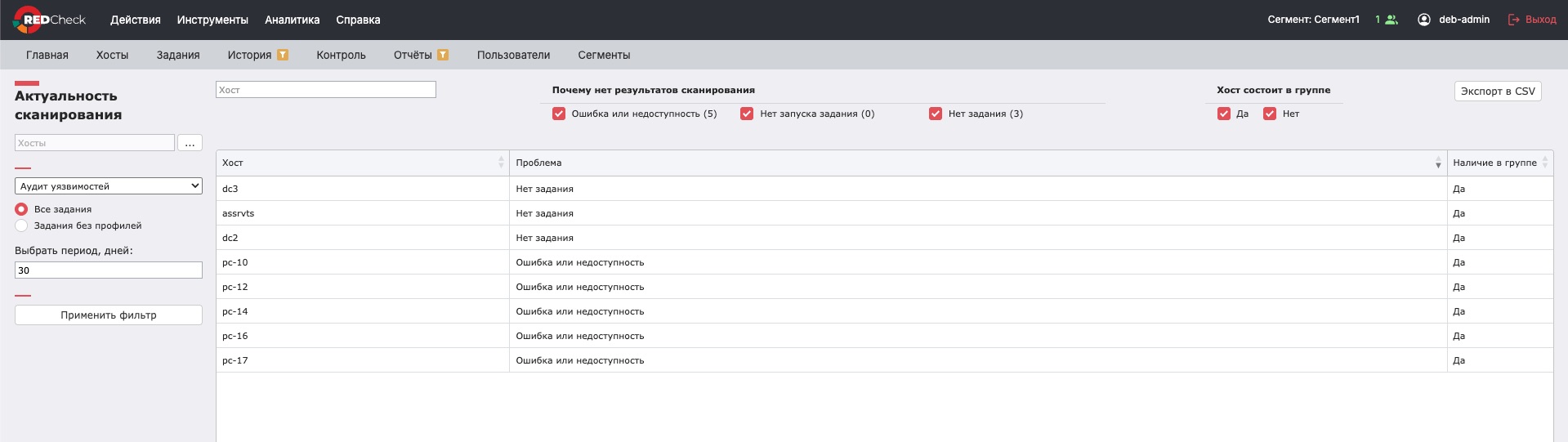This screenshot has height=442, width=1568.
Task: Select the pc-12 host cell
Action: coord(363,287)
